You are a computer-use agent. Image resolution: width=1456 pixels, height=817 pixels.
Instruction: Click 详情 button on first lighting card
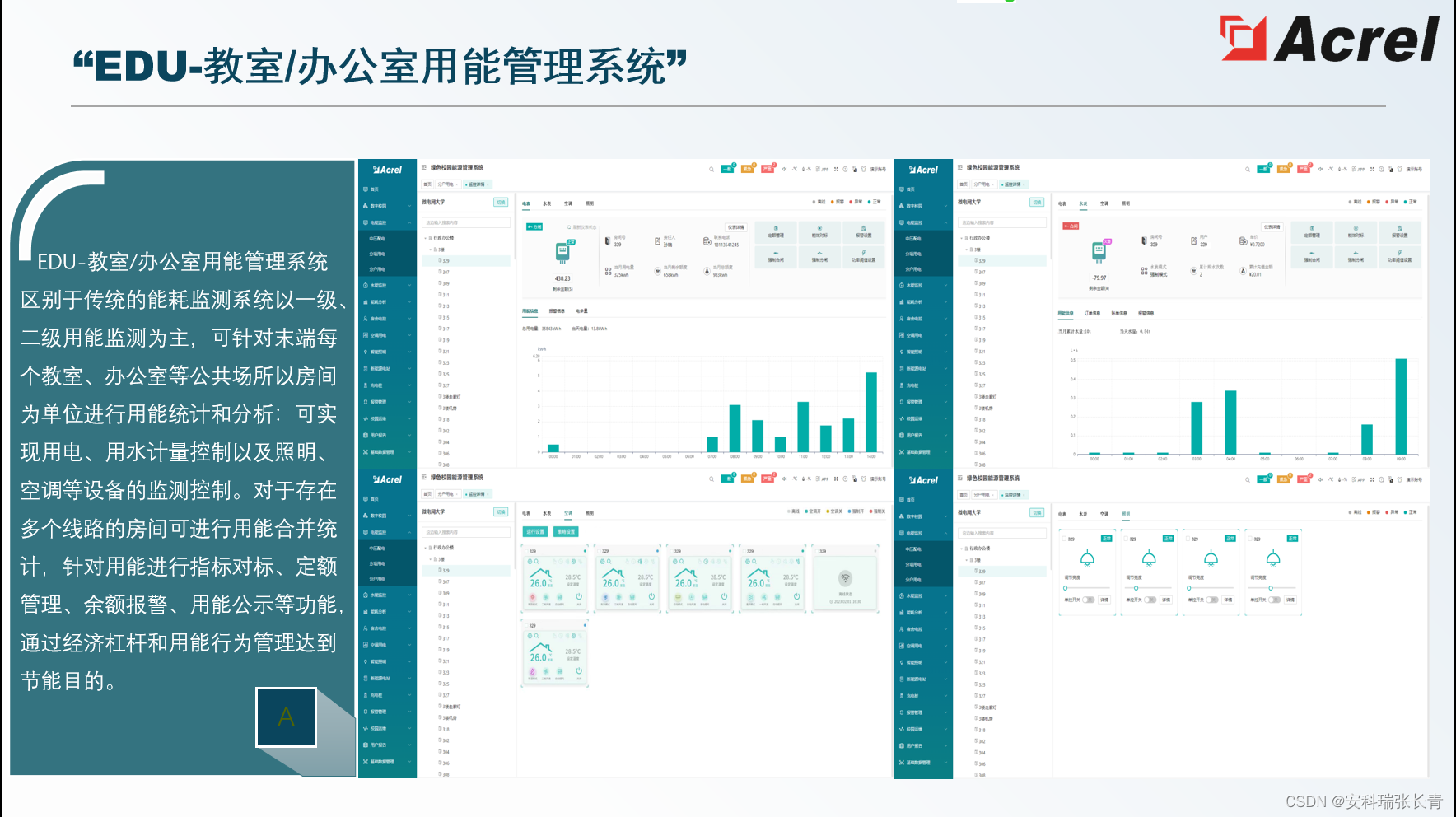(1104, 600)
